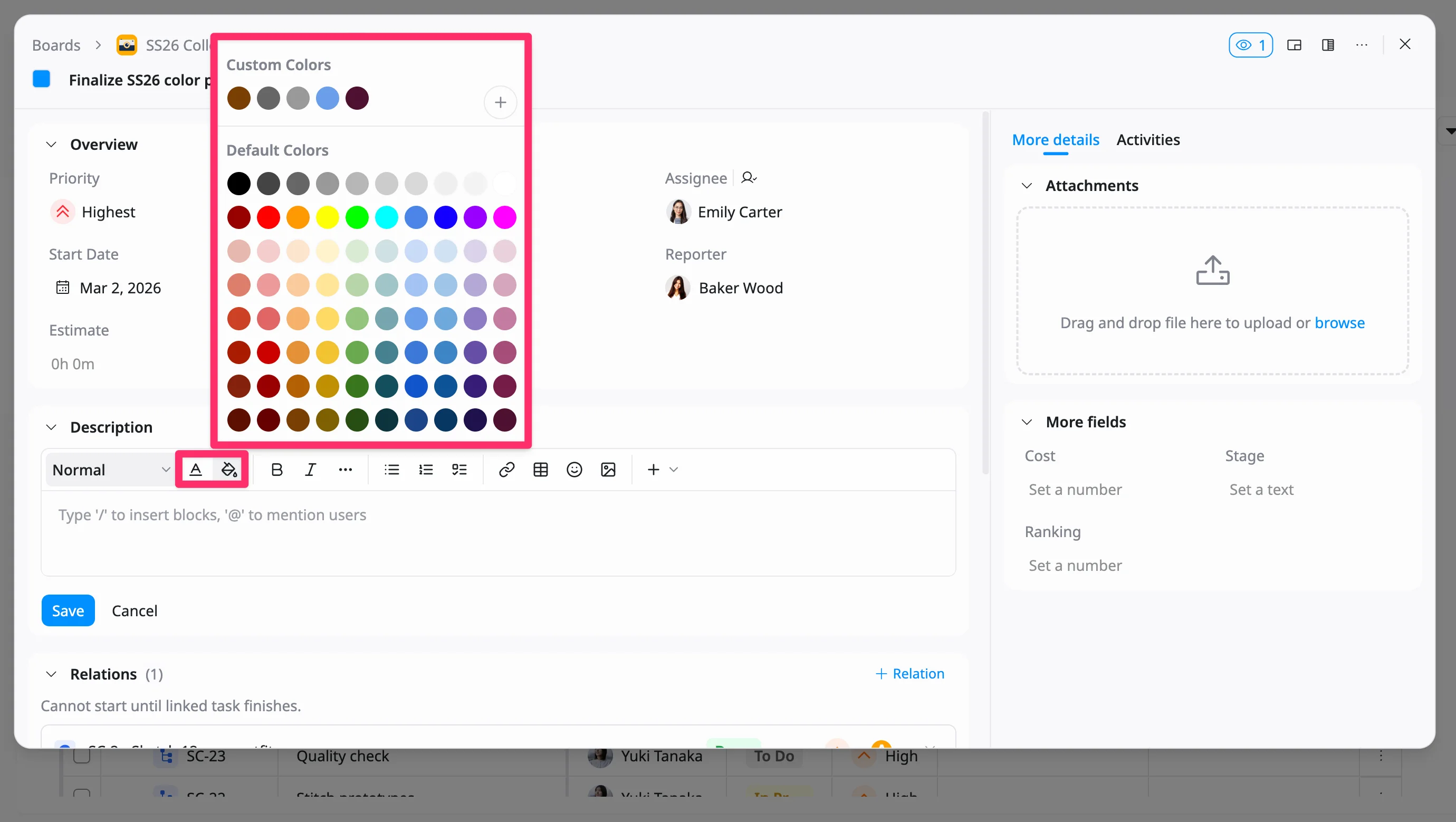Collapse the More fields section
This screenshot has width=1456, height=822.
[1027, 422]
